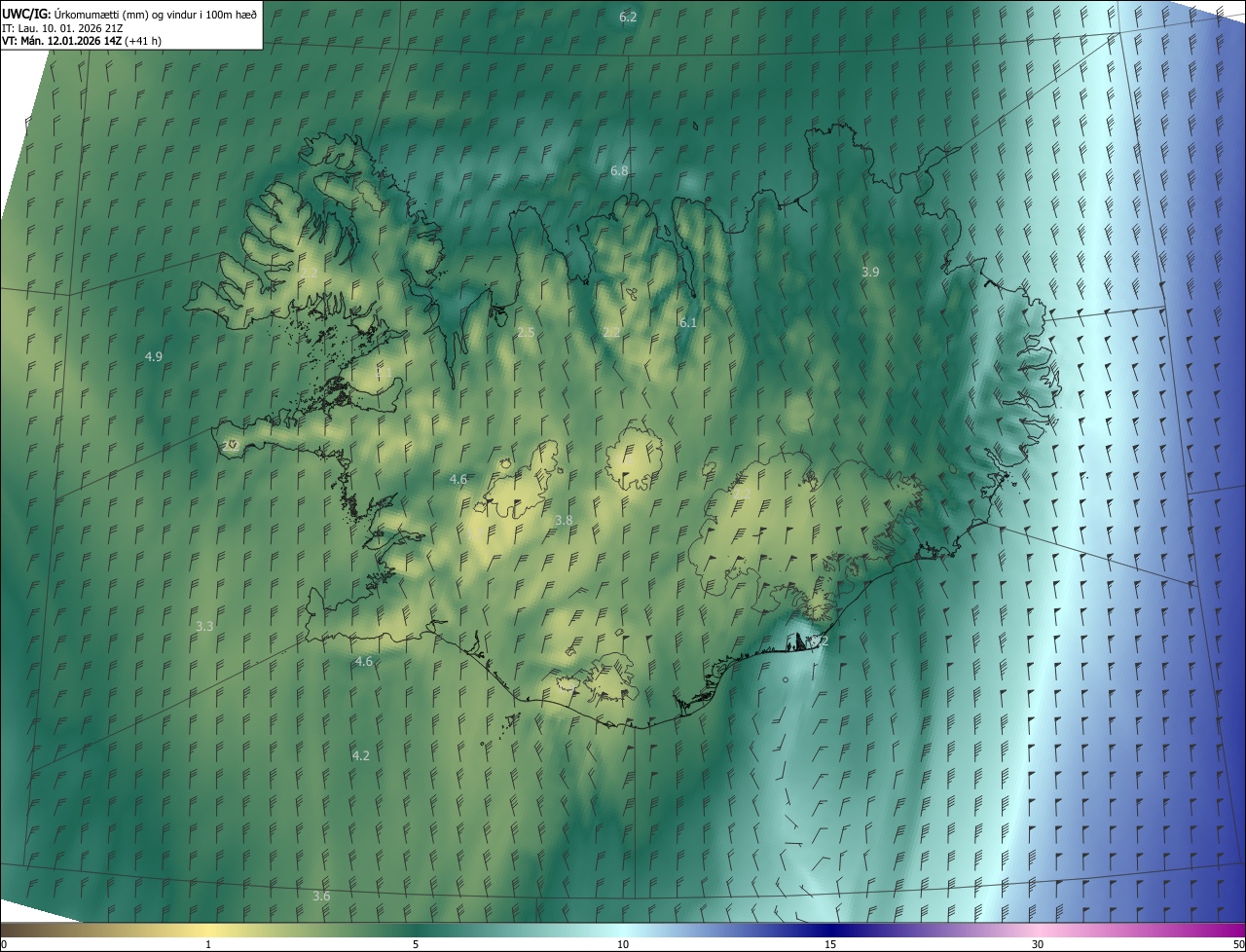Viewport: 1246px width, 952px height.
Task: Click the 4.9 value off the west coast
Action: pyautogui.click(x=153, y=356)
